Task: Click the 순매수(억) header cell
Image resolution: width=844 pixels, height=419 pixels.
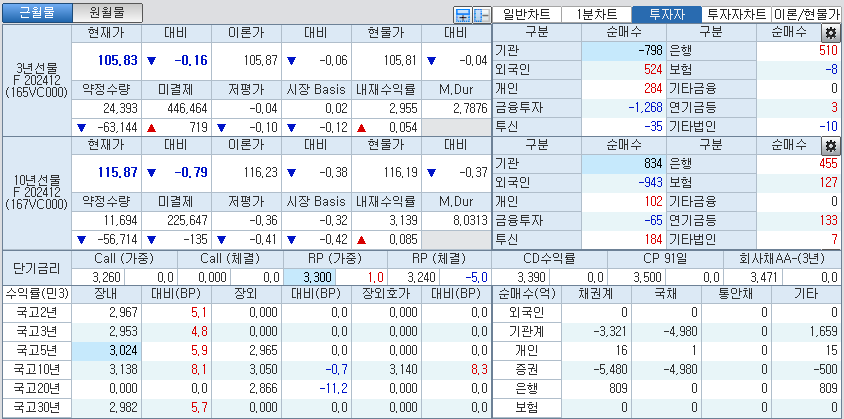Action: coord(527,294)
